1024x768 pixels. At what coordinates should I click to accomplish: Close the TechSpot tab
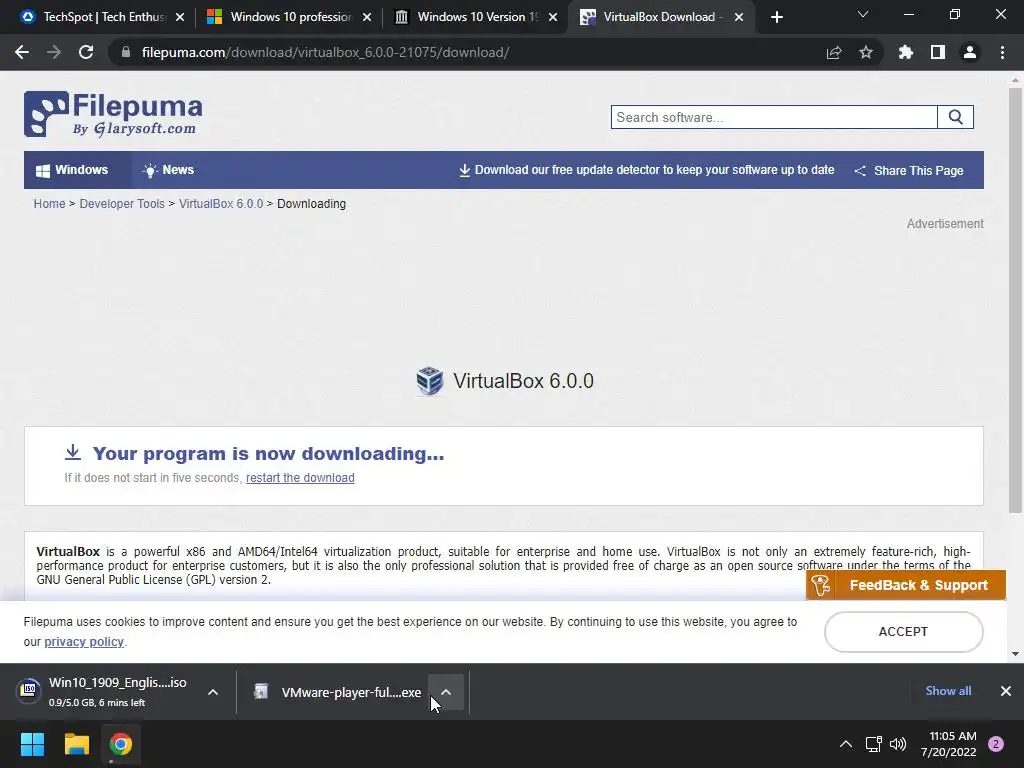[x=180, y=18]
